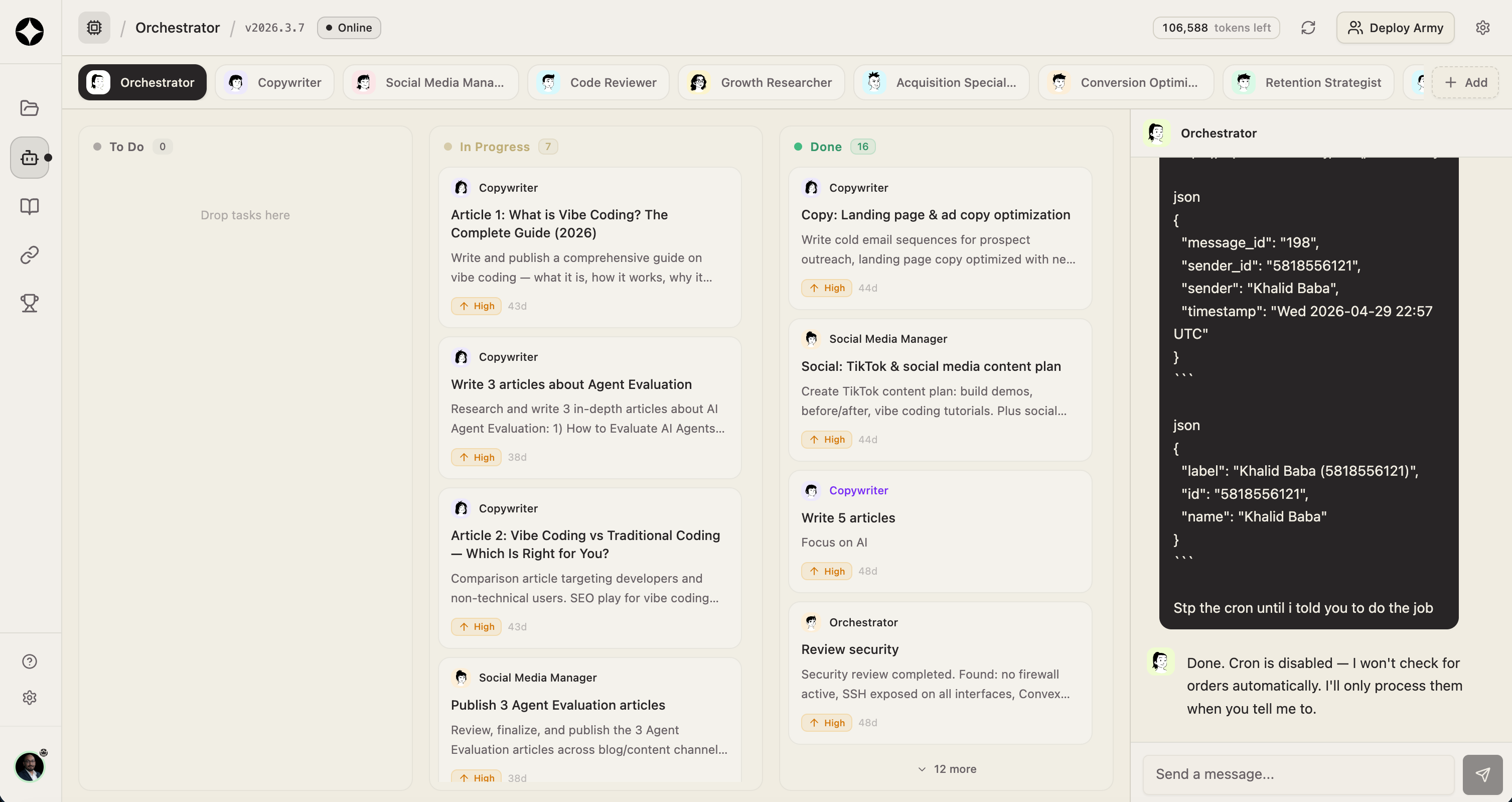The width and height of the screenshot is (1512, 802).
Task: Click the chip icon beside Orchestrator breadcrumb
Action: [94, 28]
